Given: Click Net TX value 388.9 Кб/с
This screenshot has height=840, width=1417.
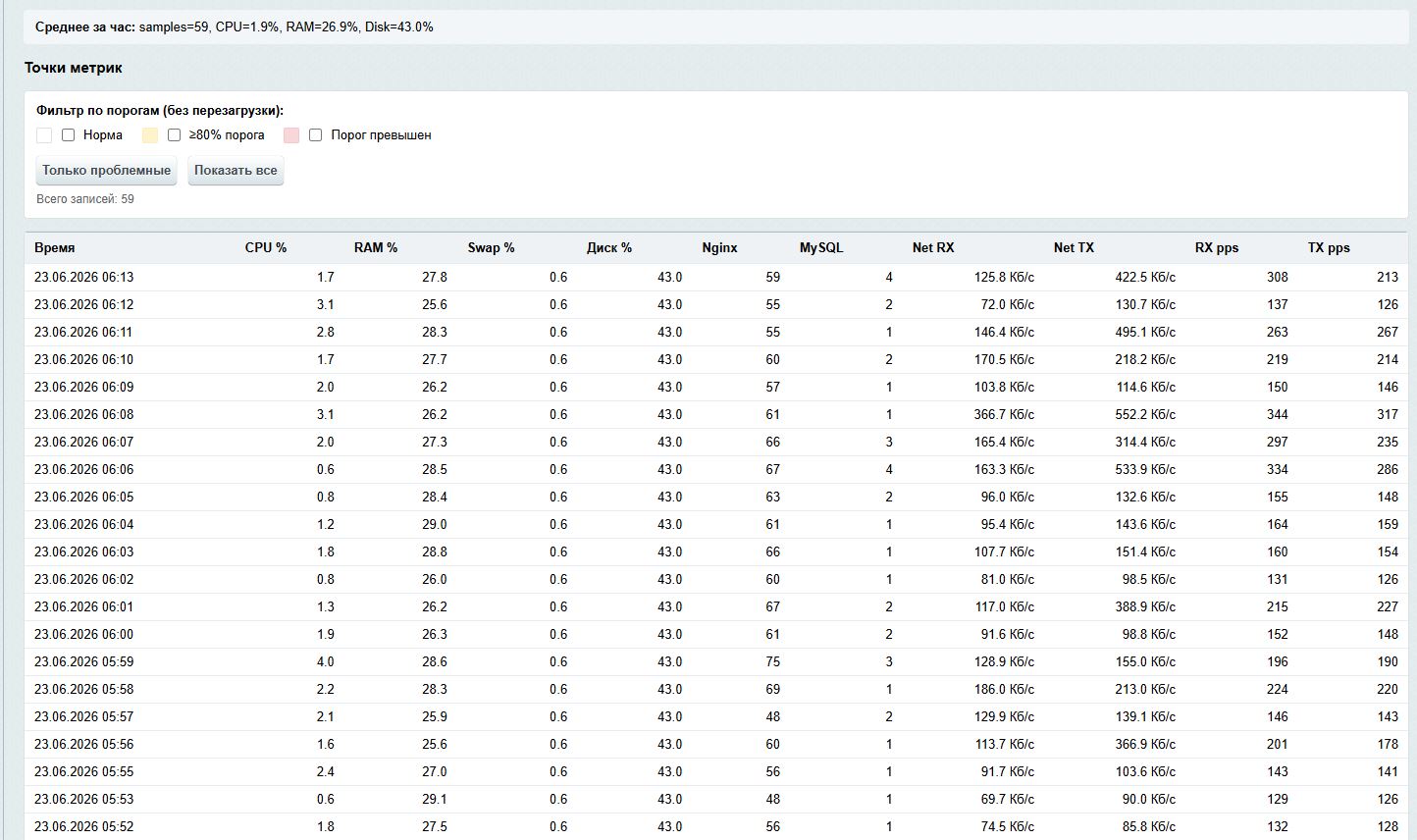Looking at the screenshot, I should pos(1145,607).
